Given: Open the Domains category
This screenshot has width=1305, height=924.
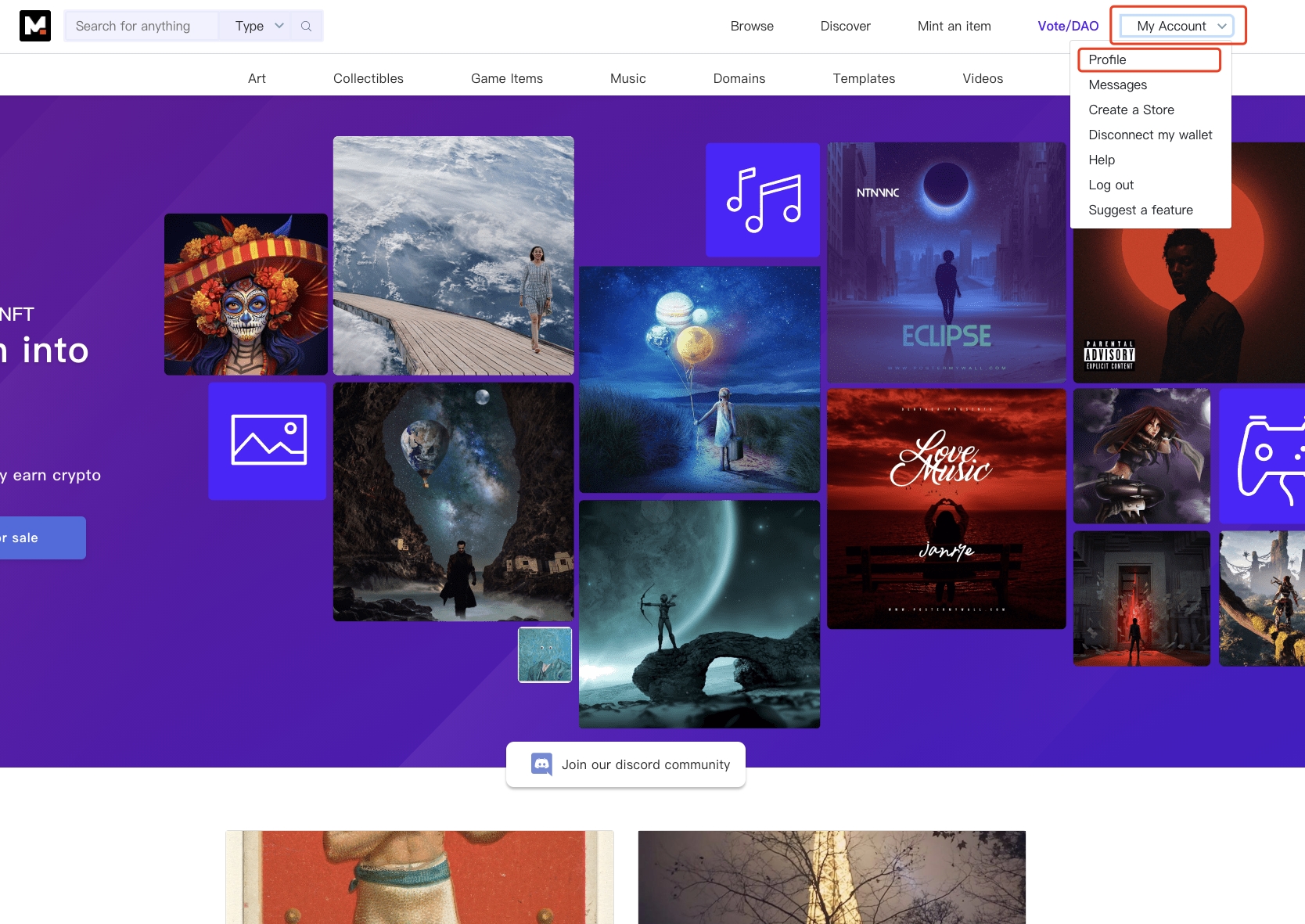Looking at the screenshot, I should (739, 78).
